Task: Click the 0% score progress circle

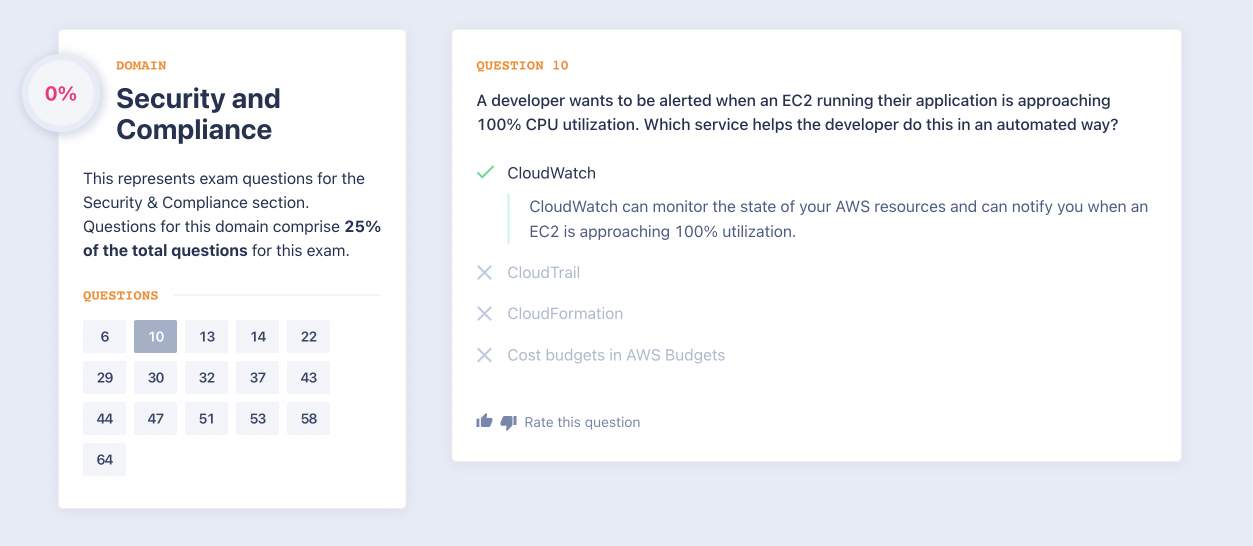Action: (x=61, y=94)
